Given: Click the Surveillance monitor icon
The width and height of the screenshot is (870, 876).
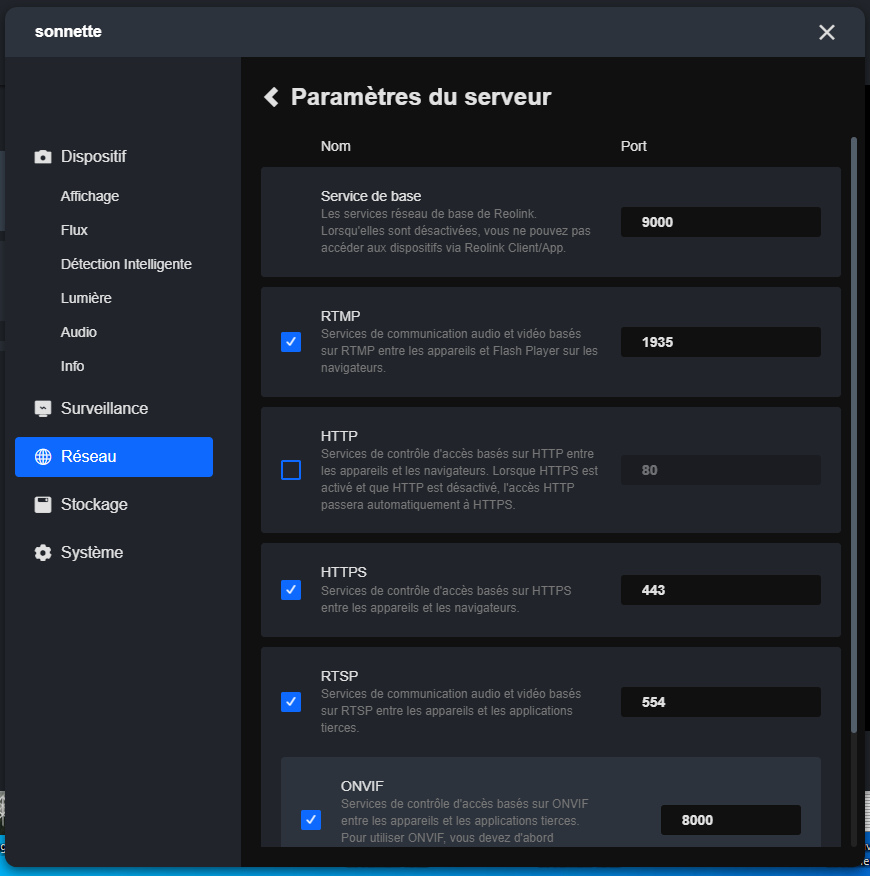Looking at the screenshot, I should [43, 409].
